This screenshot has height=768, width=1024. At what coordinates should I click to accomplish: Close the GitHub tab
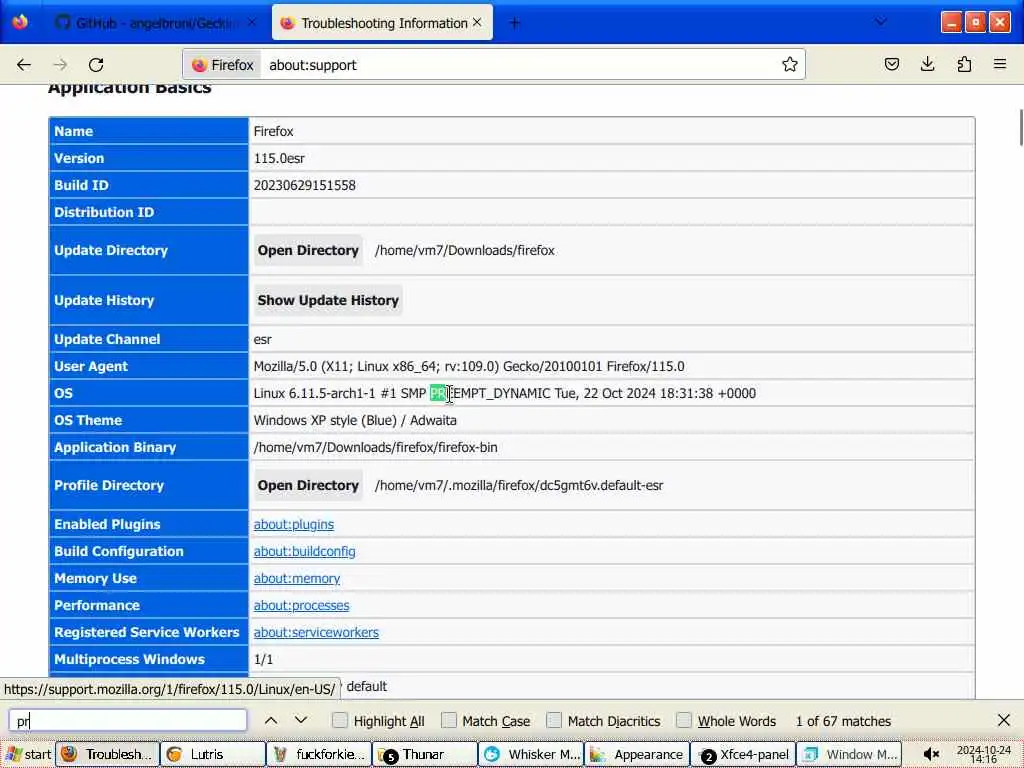pos(252,23)
